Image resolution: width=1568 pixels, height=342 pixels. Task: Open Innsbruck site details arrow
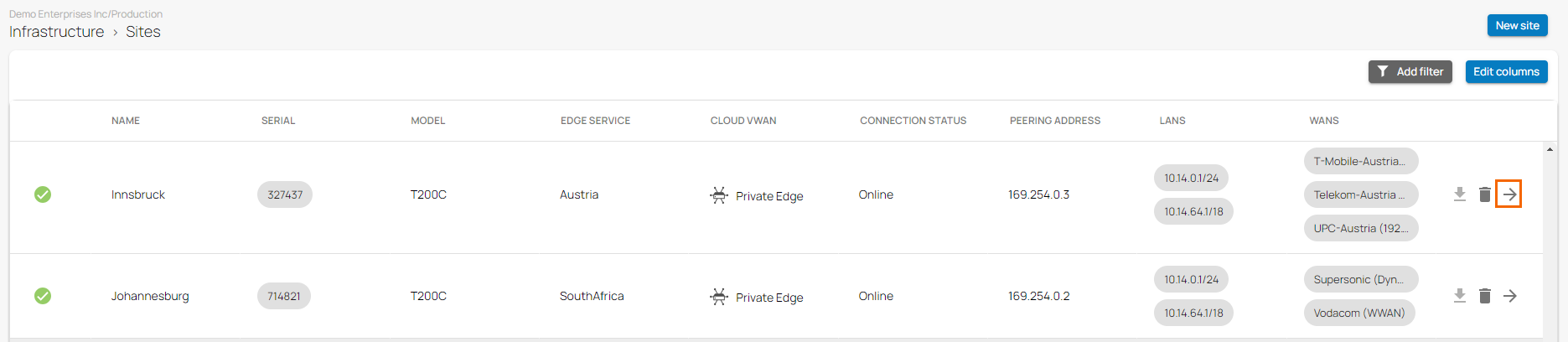point(1508,194)
